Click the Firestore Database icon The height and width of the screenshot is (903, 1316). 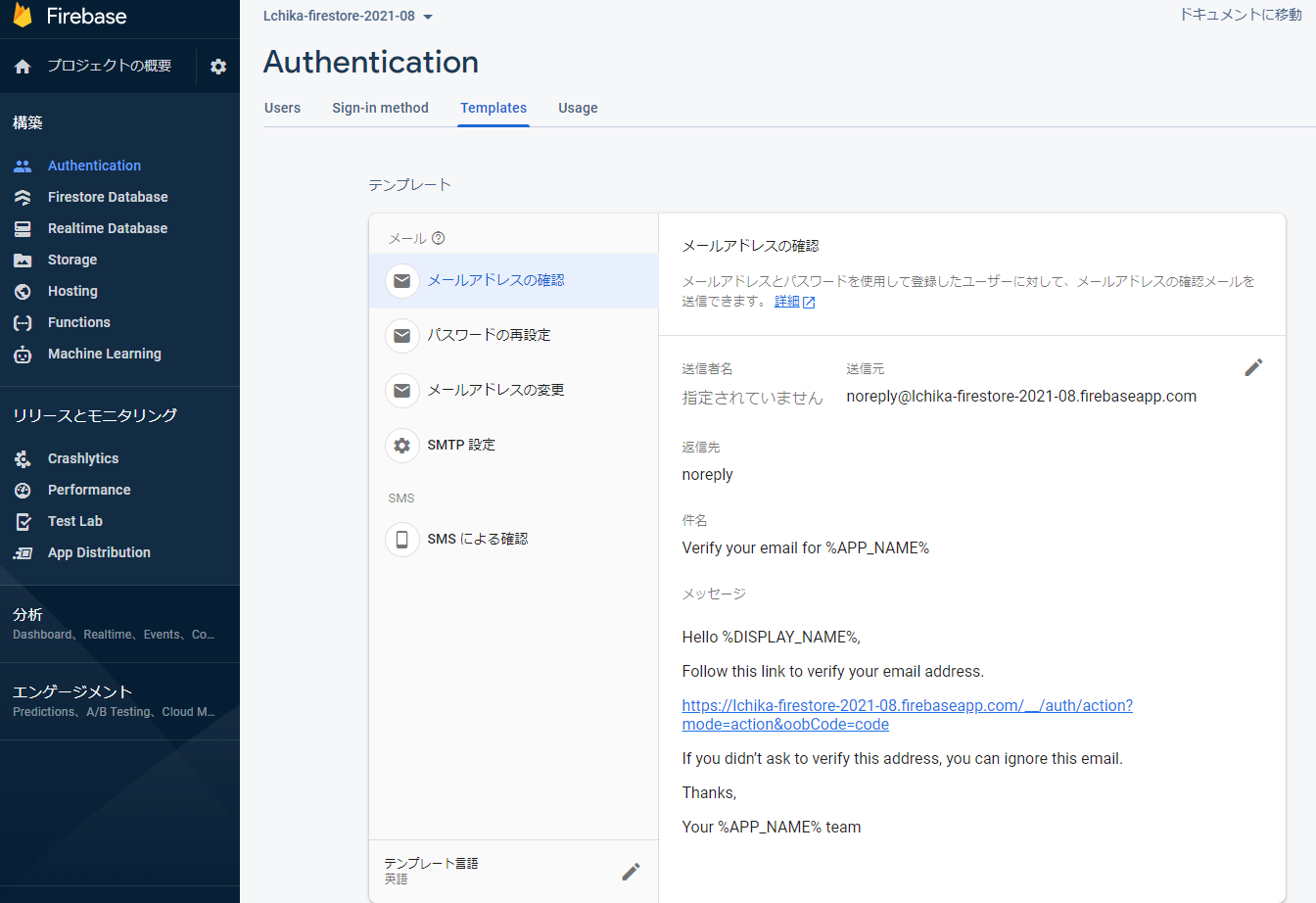pos(23,198)
